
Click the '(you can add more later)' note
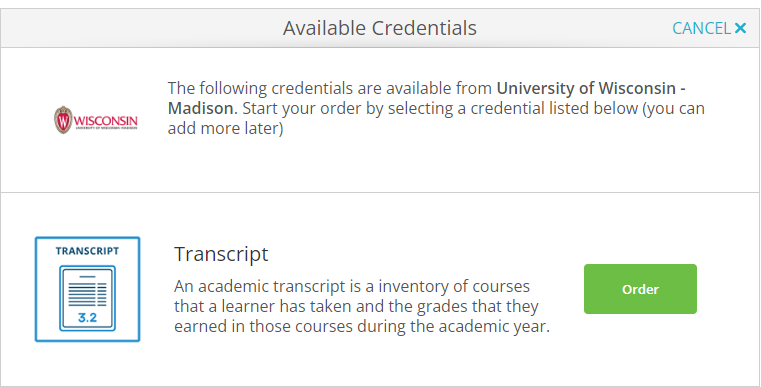[x=436, y=118]
